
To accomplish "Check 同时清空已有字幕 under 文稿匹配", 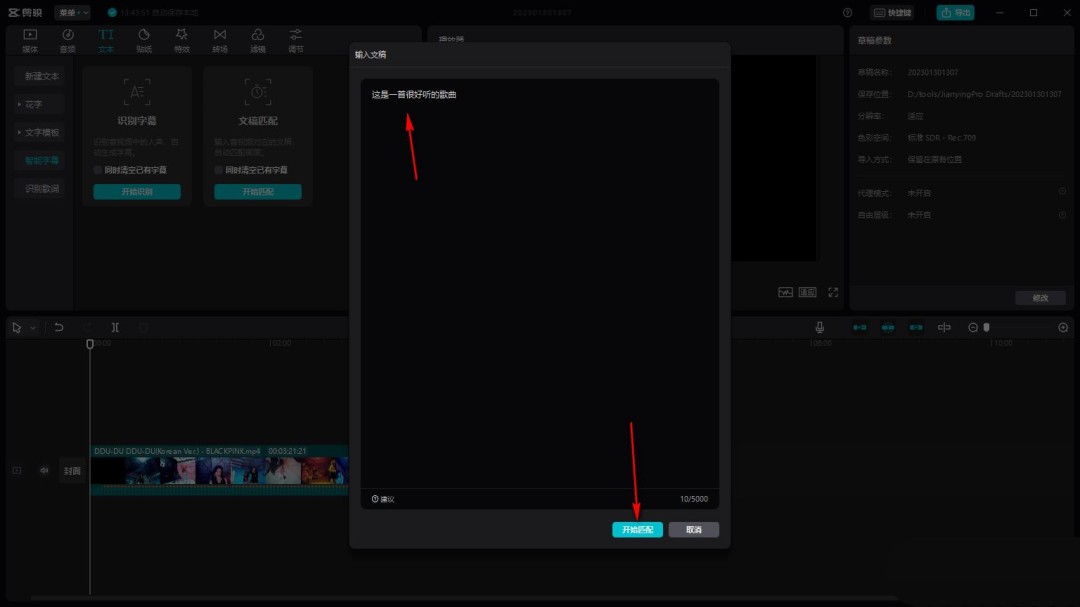I will (218, 168).
